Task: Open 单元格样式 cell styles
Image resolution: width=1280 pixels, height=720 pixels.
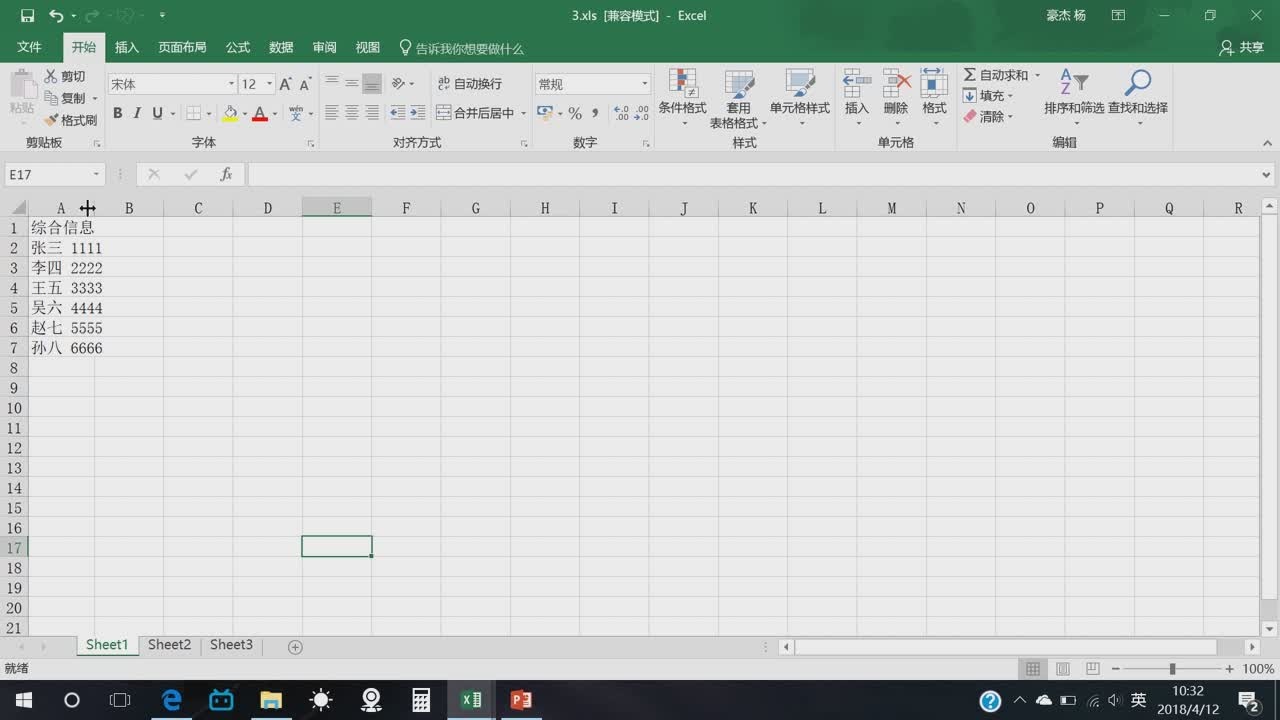Action: tap(799, 98)
